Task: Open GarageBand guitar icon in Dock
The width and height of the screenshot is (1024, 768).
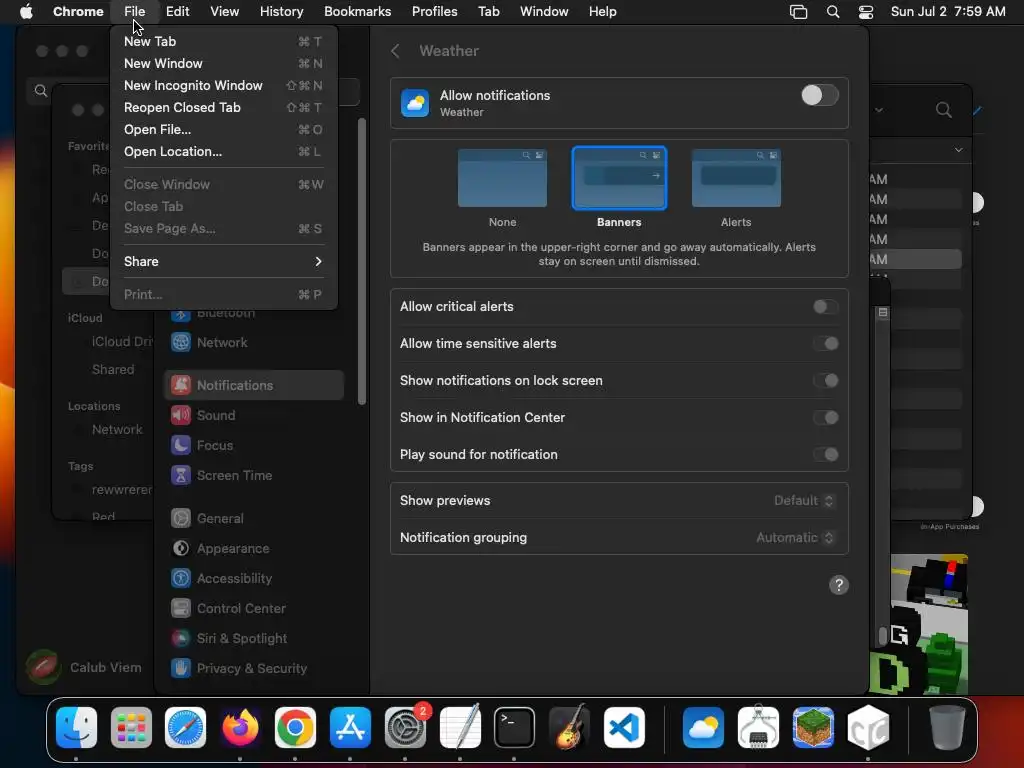Action: [569, 727]
